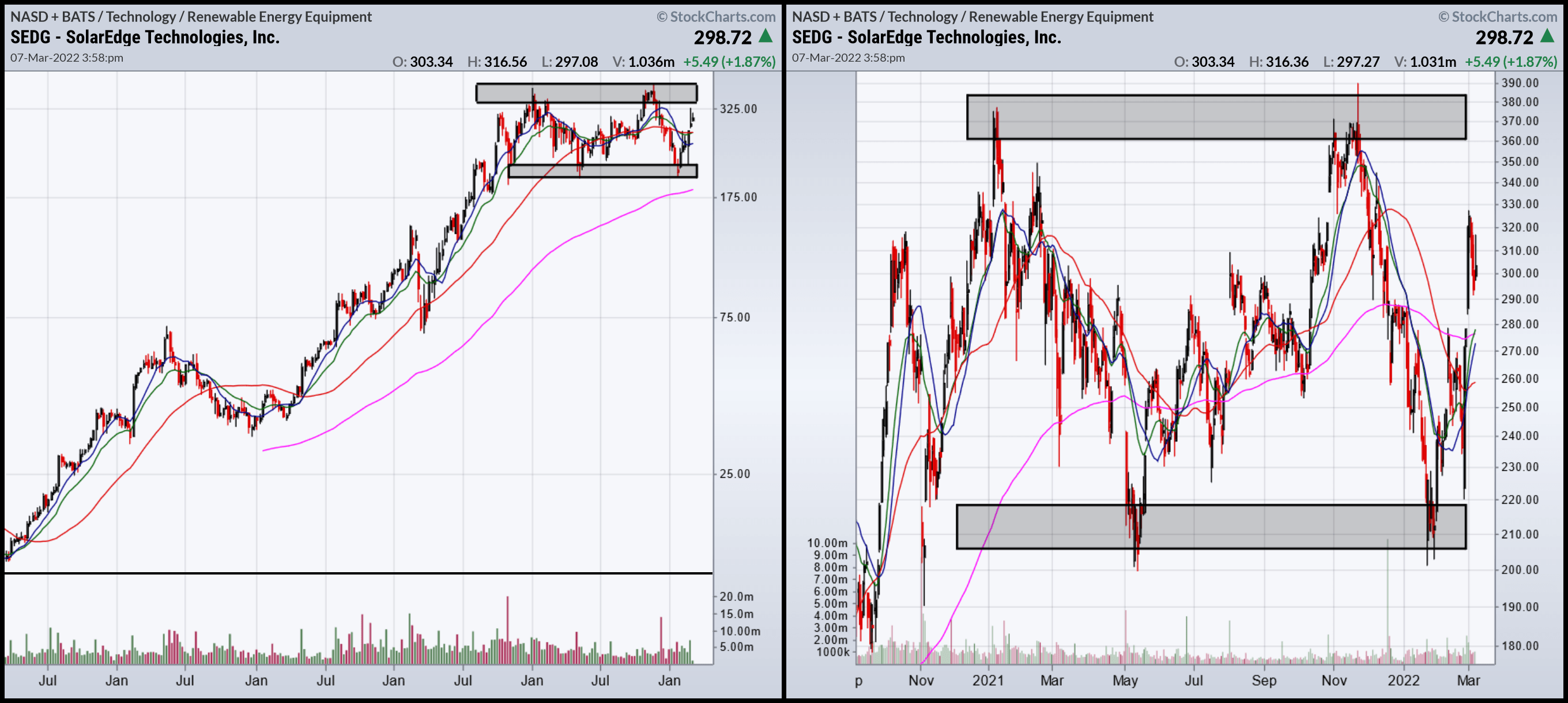
Task: Click the 07-Mar-2022 3:58pm timestamp
Action: tap(66, 58)
